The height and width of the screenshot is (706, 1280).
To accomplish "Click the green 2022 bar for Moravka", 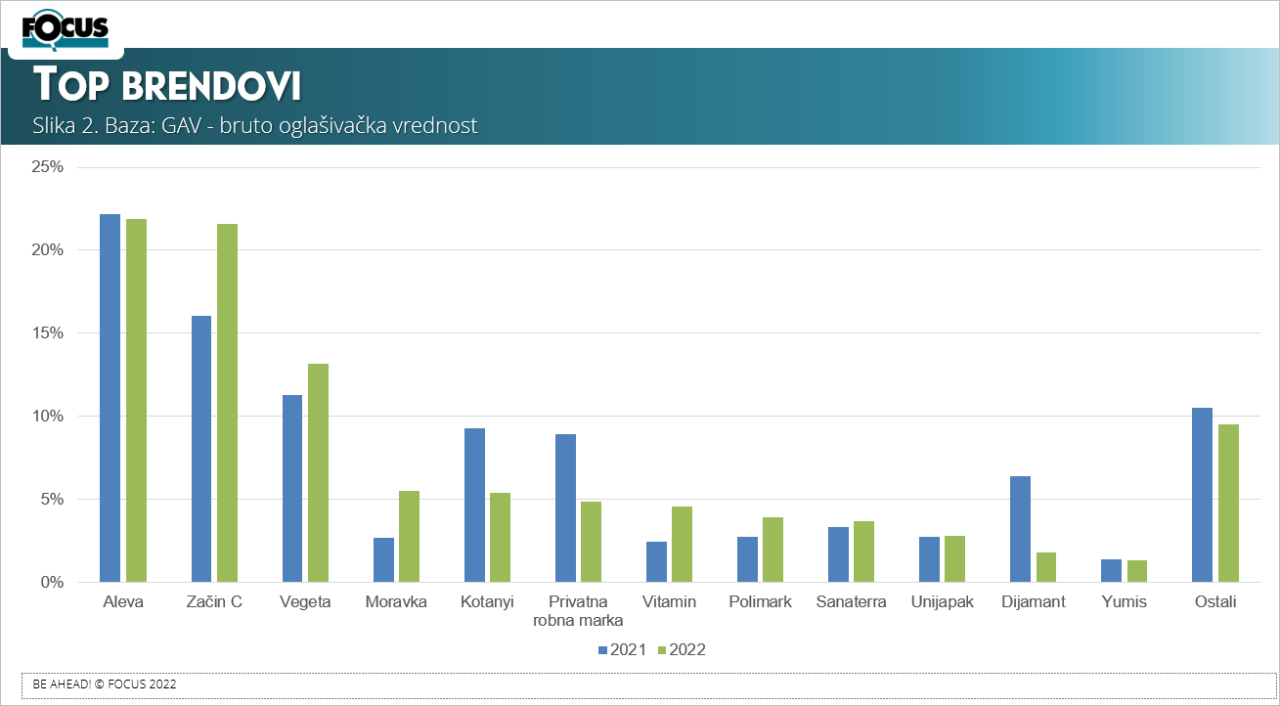I will click(409, 536).
